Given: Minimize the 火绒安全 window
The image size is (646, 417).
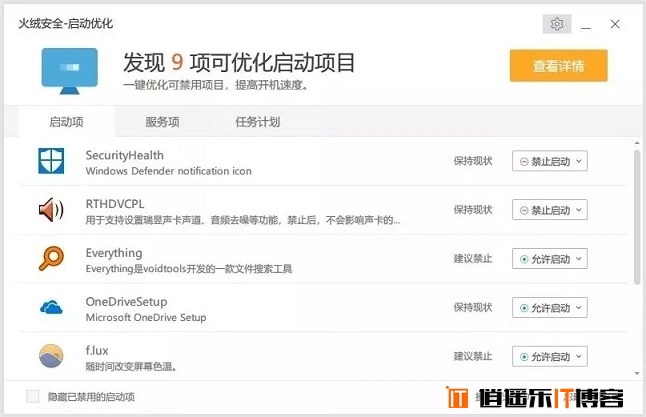Looking at the screenshot, I should click(586, 25).
